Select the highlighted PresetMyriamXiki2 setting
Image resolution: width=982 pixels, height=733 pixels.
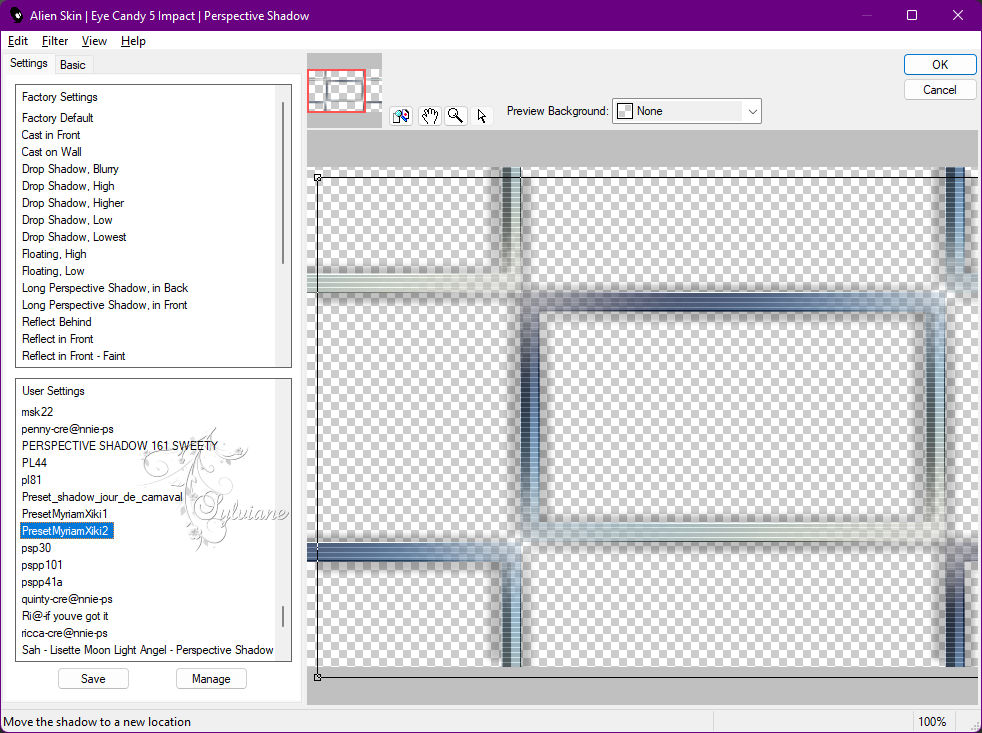pyautogui.click(x=65, y=531)
